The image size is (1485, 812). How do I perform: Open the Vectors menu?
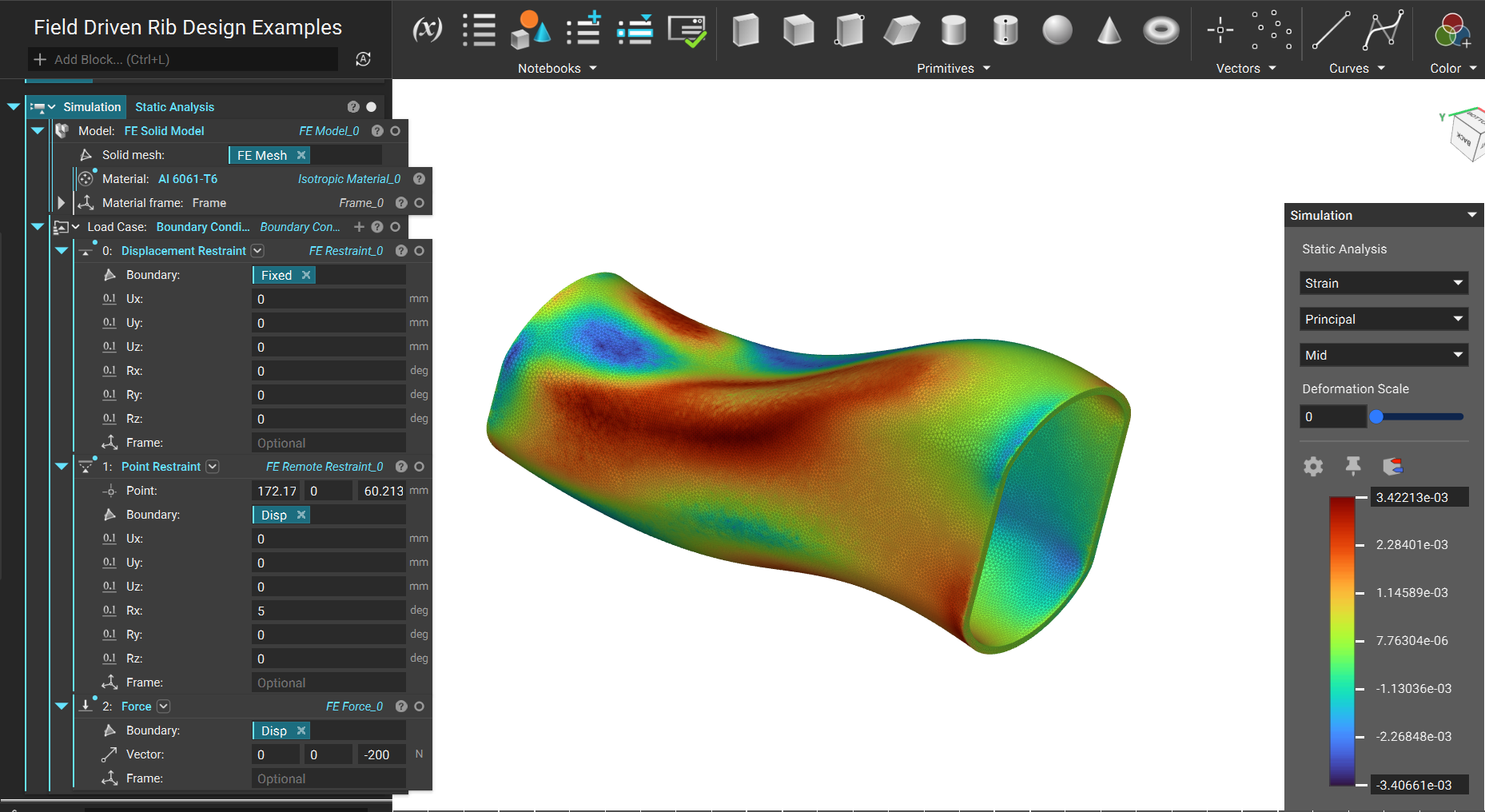click(1246, 69)
